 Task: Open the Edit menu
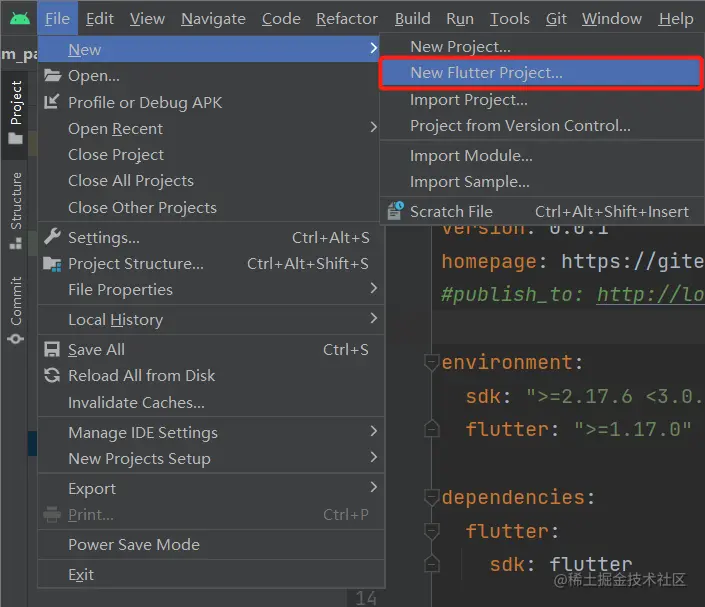pos(100,18)
